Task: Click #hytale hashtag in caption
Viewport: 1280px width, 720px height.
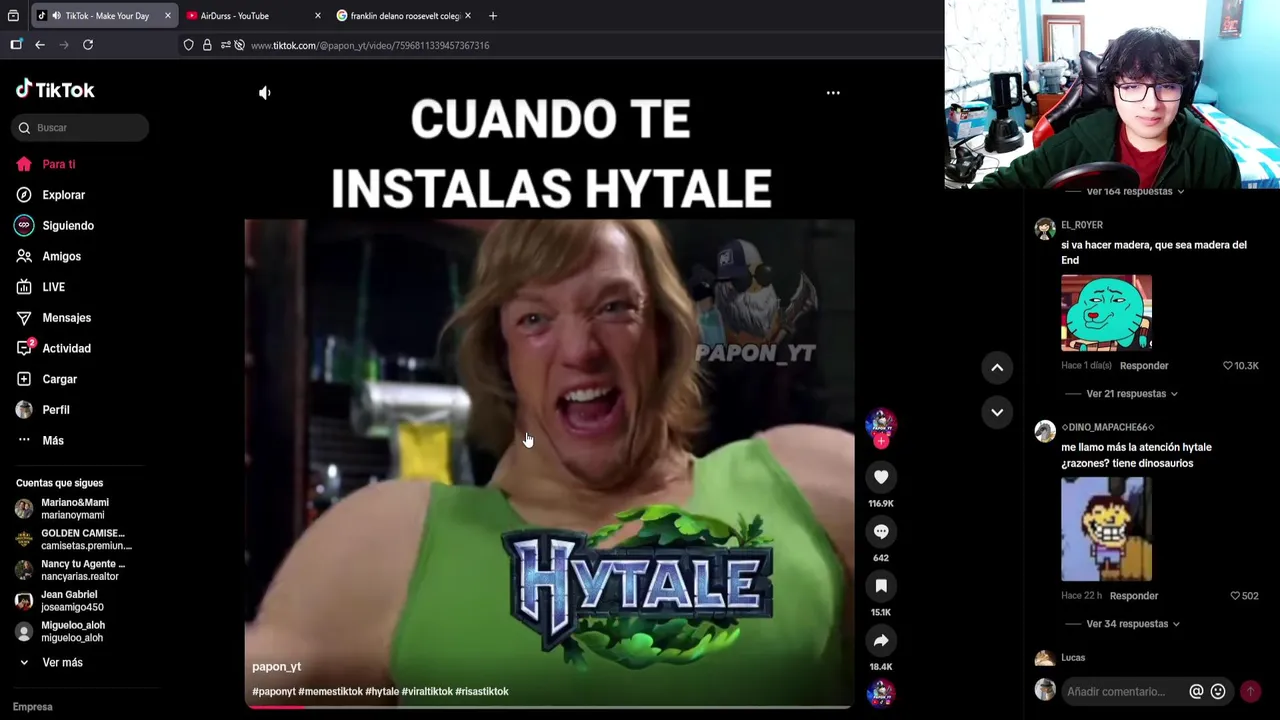Action: pyautogui.click(x=382, y=692)
